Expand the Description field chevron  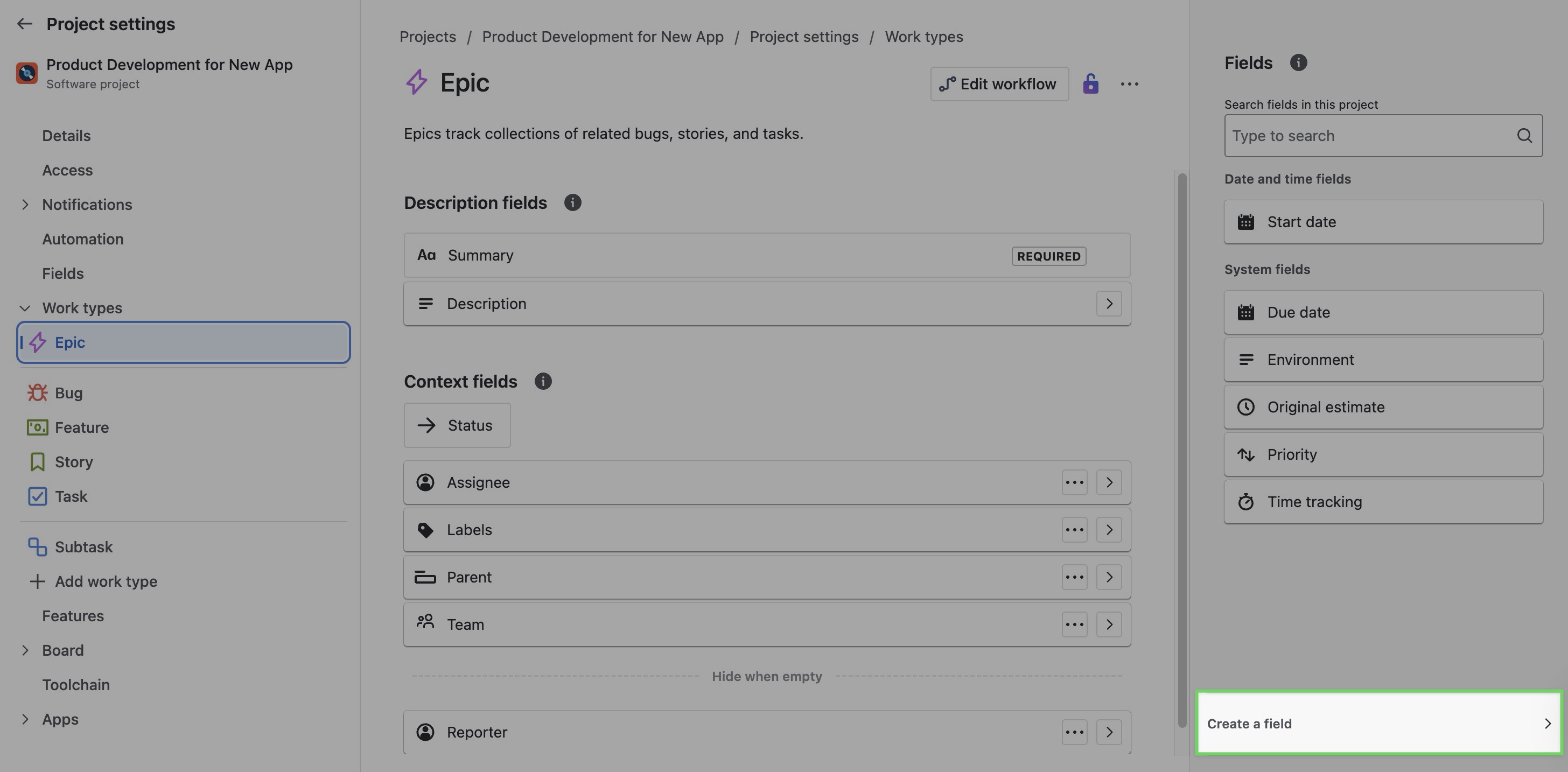click(x=1109, y=304)
